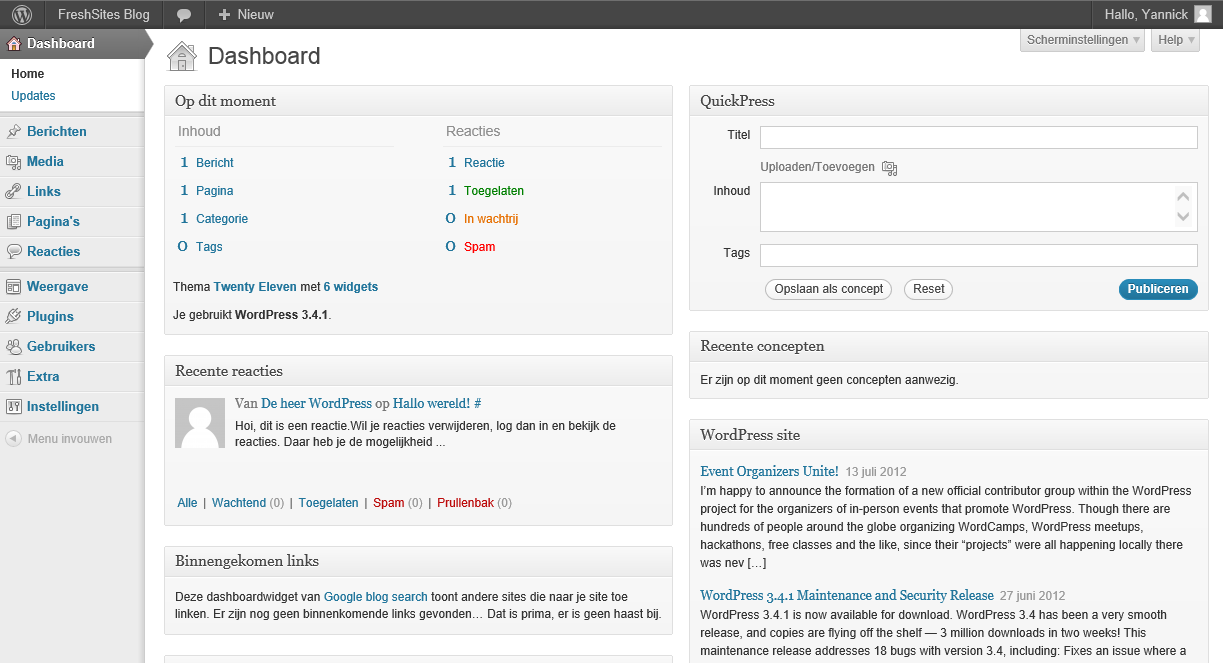1223x663 pixels.
Task: Open Updates in the Dashboard submenu
Action: coord(33,96)
